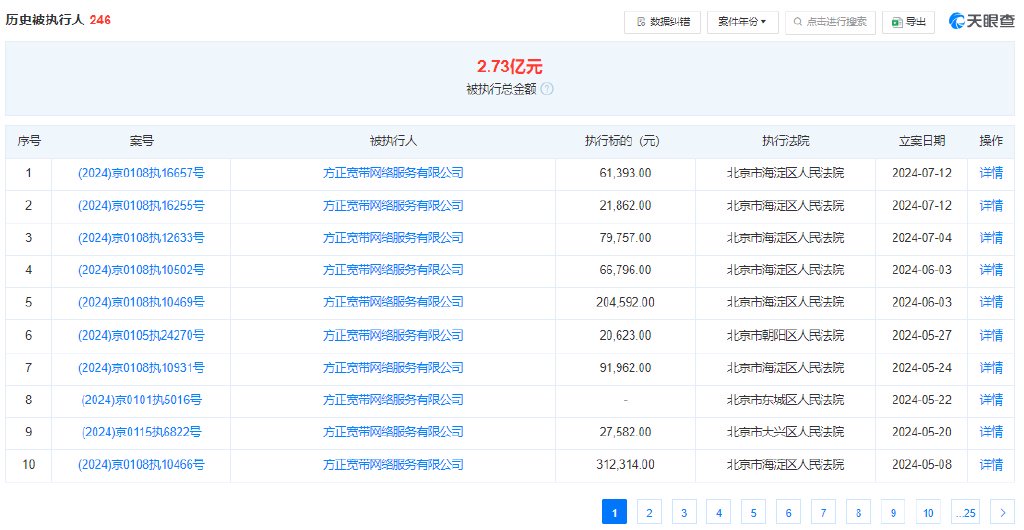1024x530 pixels.
Task: Click 北京市朝阳区人民法院 cell
Action: tap(785, 335)
